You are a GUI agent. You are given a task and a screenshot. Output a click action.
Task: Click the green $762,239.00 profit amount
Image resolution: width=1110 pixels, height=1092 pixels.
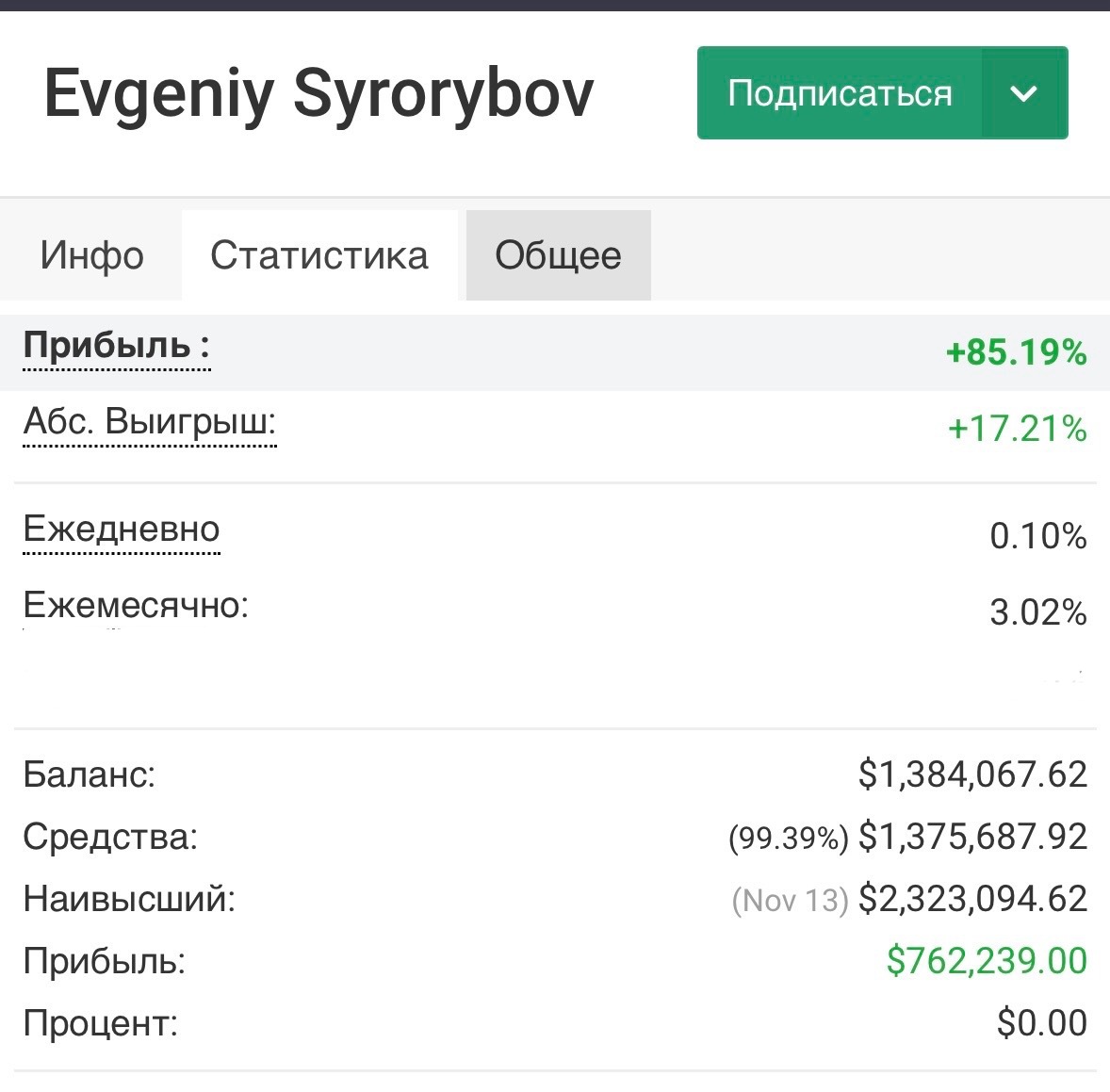[987, 961]
